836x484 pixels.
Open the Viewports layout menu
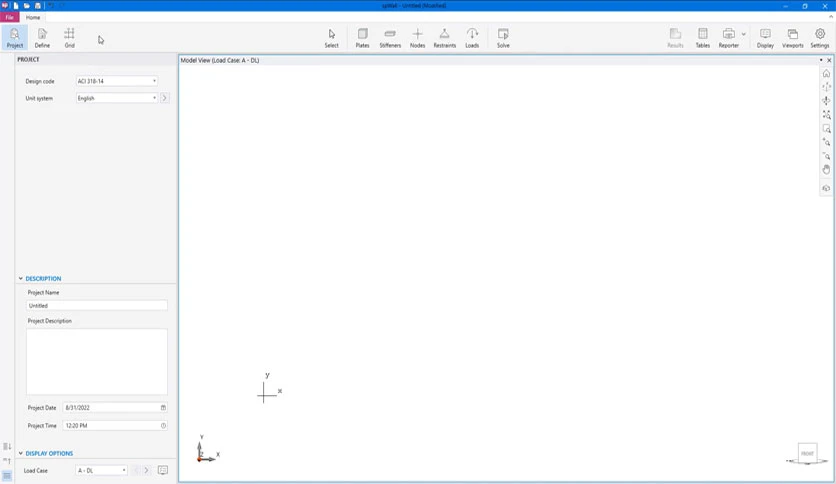pyautogui.click(x=792, y=38)
